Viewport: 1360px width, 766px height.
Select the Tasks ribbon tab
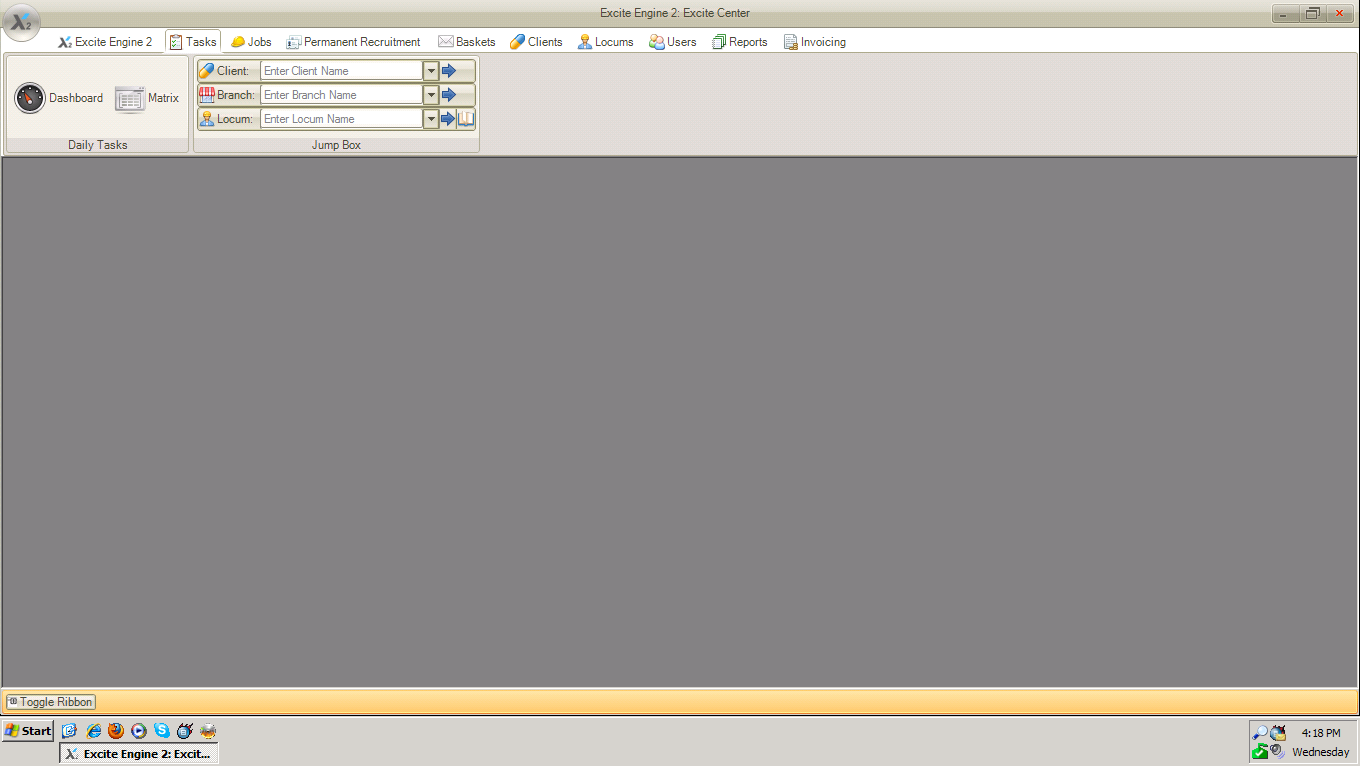pos(193,42)
